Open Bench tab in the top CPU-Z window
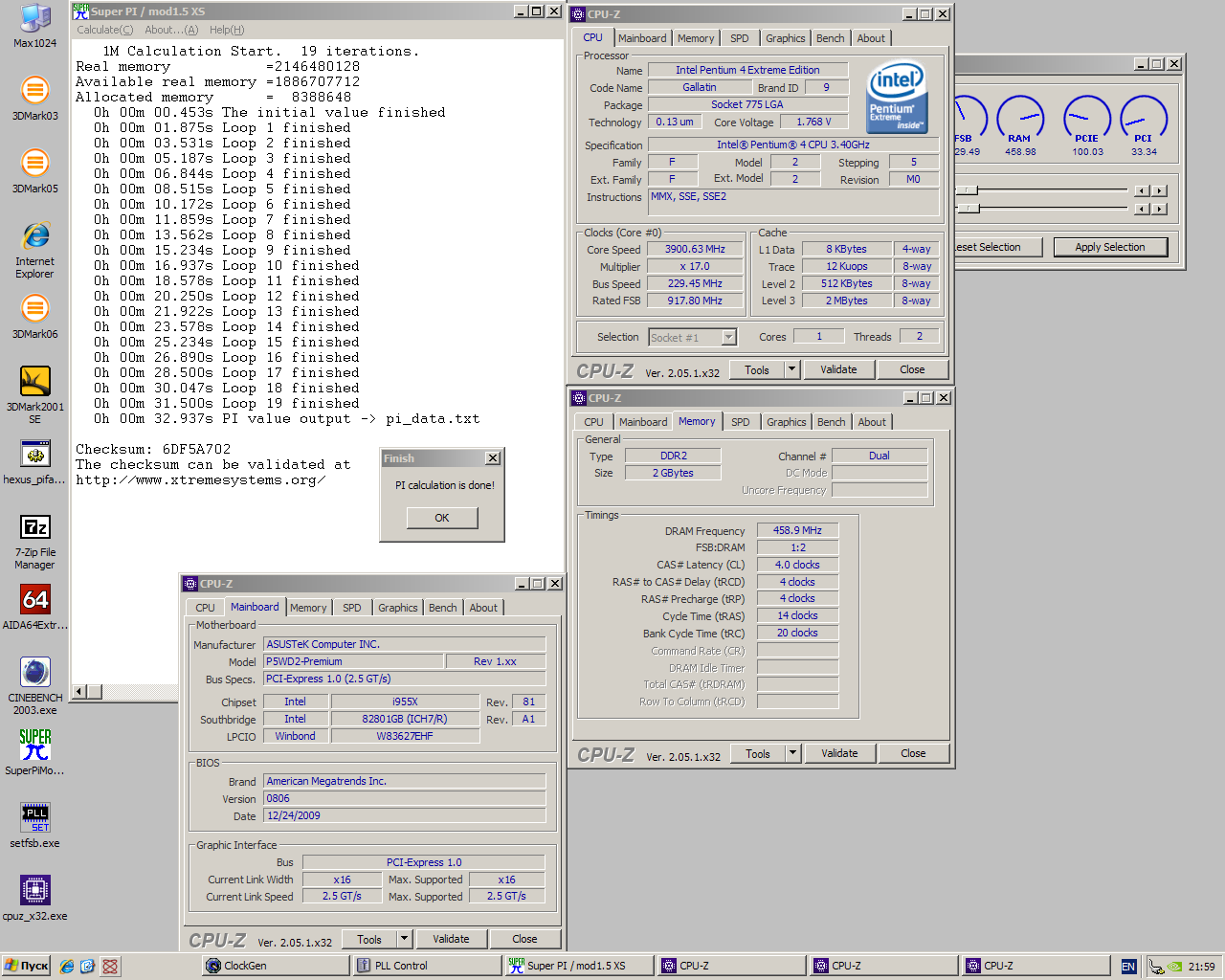This screenshot has width=1225, height=980. pos(831,38)
